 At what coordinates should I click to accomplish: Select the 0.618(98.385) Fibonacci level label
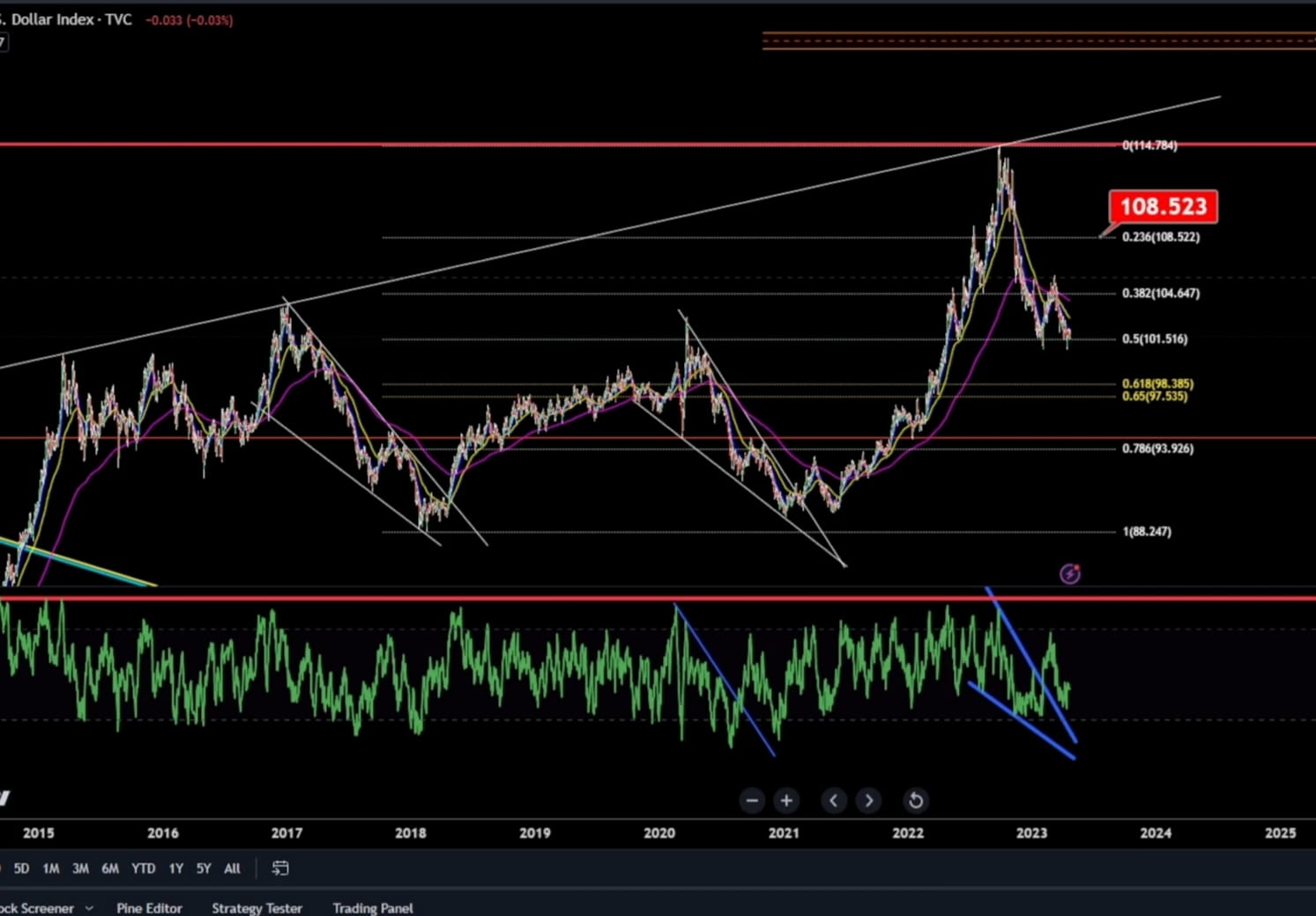pos(1157,384)
